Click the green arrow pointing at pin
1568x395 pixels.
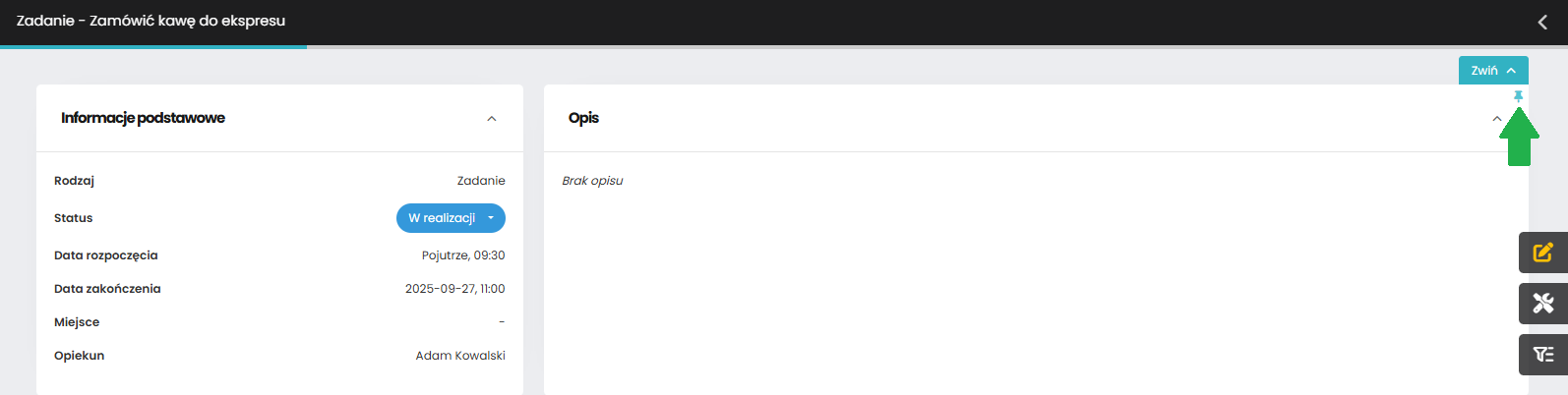tap(1519, 137)
